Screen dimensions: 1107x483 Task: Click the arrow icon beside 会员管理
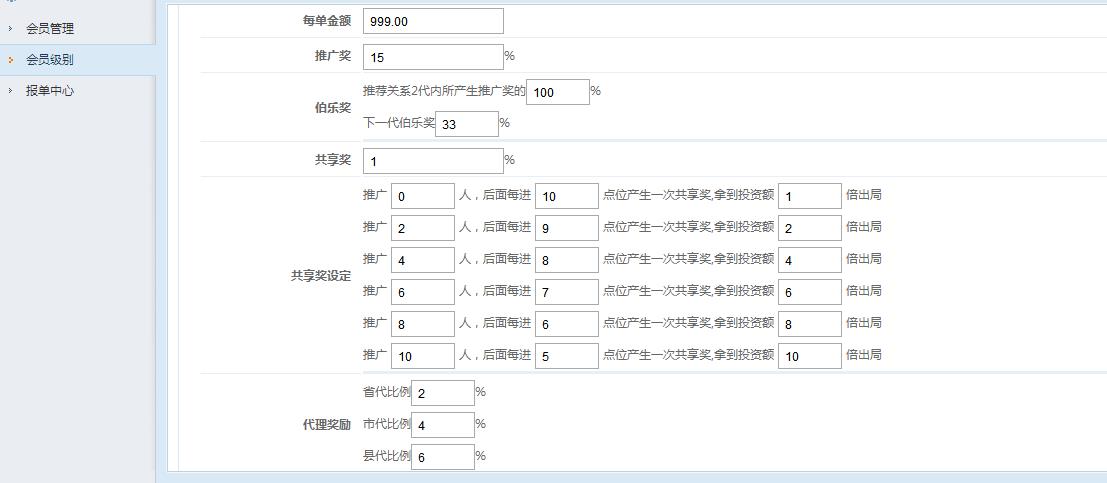(11, 29)
